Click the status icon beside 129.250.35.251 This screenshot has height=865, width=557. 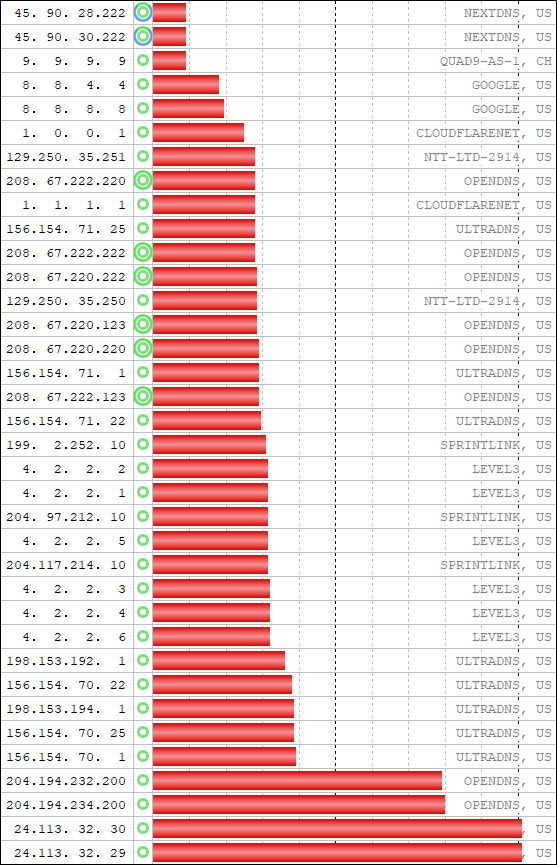(143, 156)
